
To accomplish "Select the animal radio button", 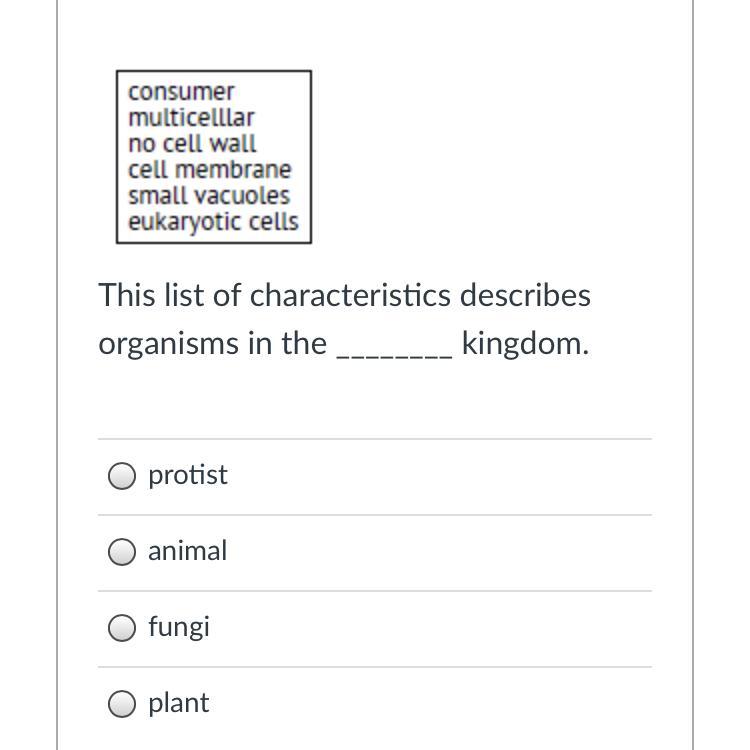I will pos(122,552).
